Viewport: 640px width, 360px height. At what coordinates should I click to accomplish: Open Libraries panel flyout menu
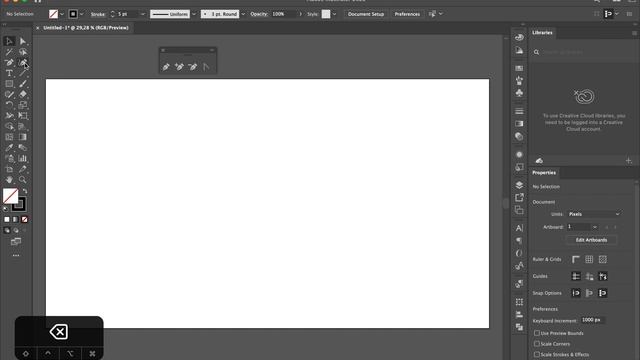634,33
